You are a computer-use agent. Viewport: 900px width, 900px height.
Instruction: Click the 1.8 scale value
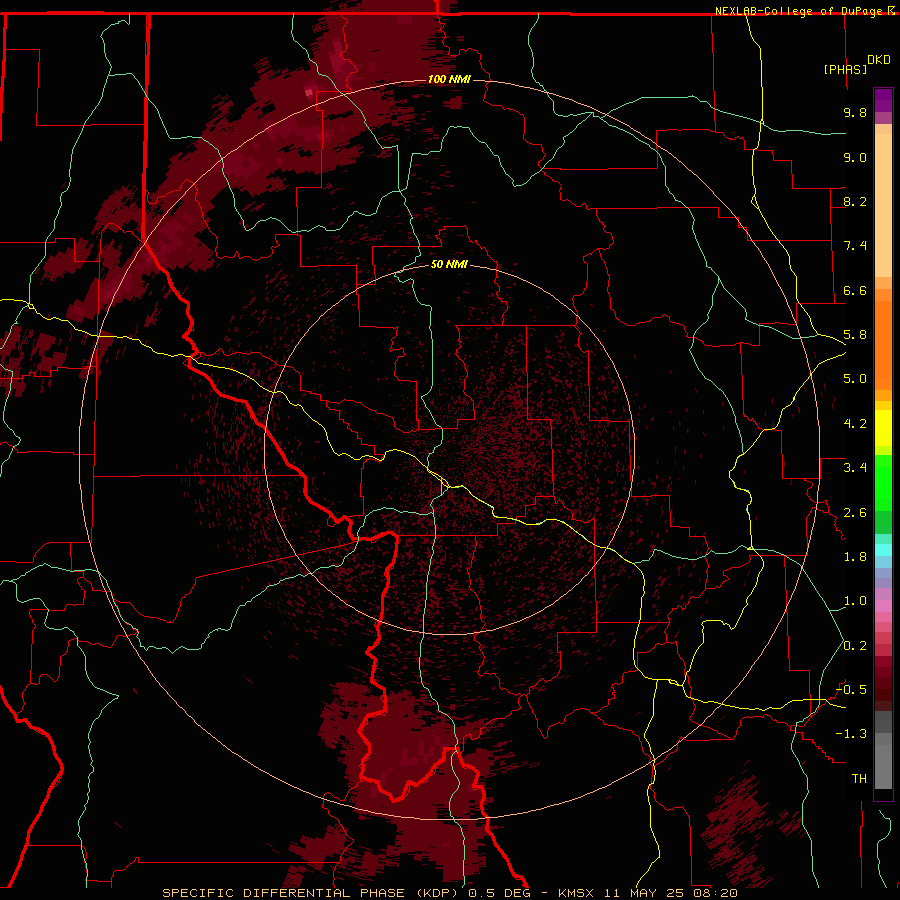click(855, 557)
